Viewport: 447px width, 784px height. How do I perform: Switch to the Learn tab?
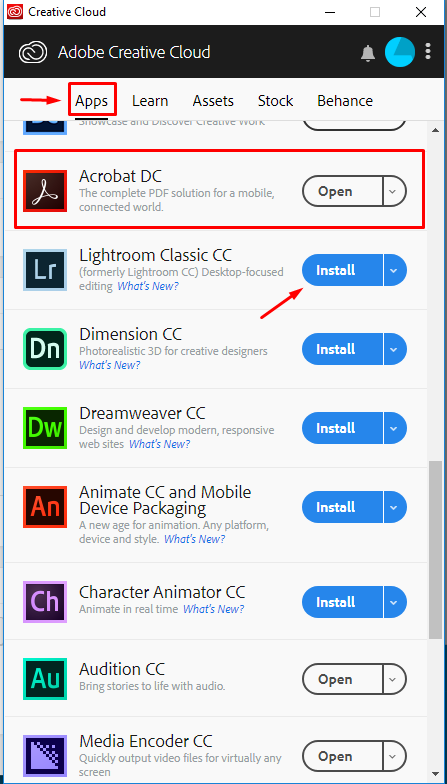click(150, 100)
